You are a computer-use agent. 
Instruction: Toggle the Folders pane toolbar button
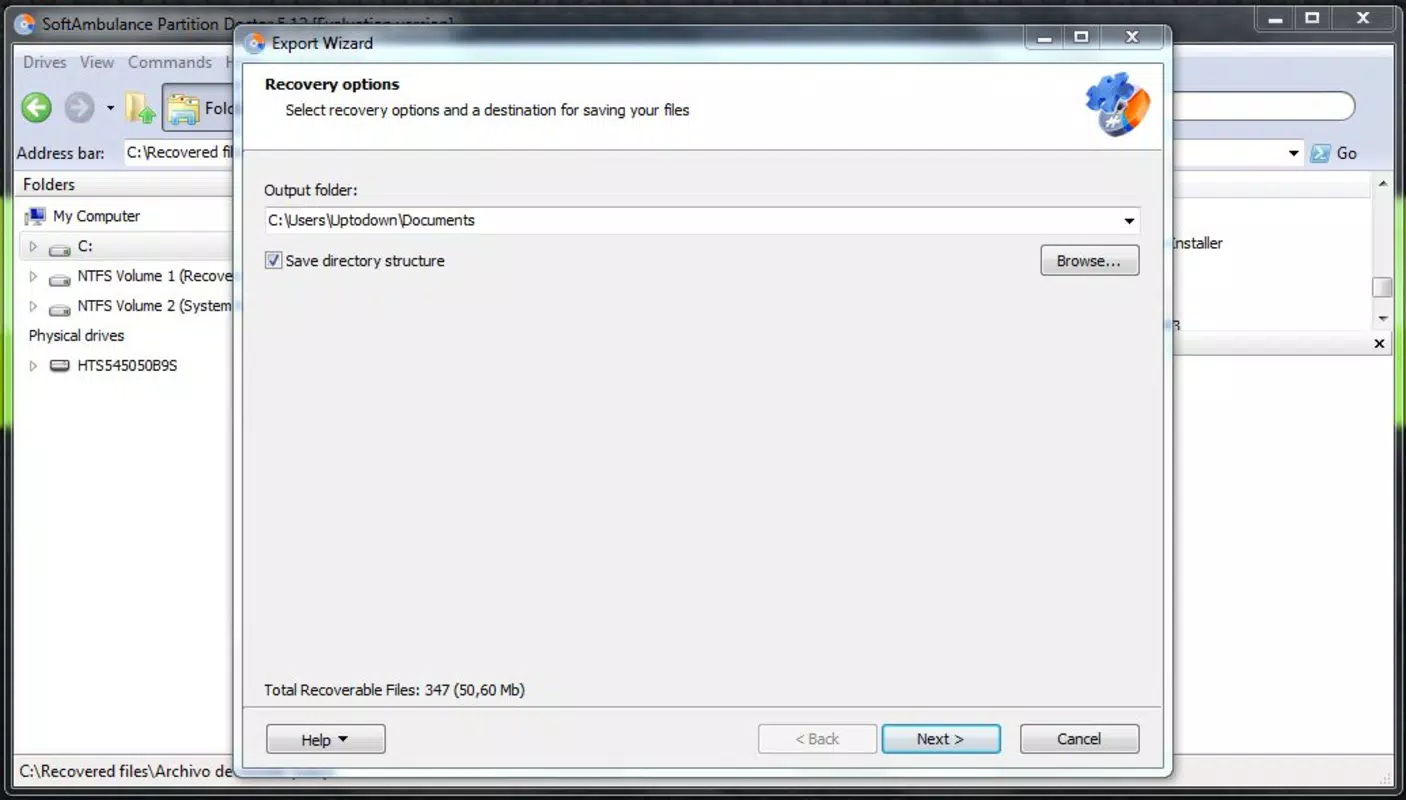coord(198,108)
